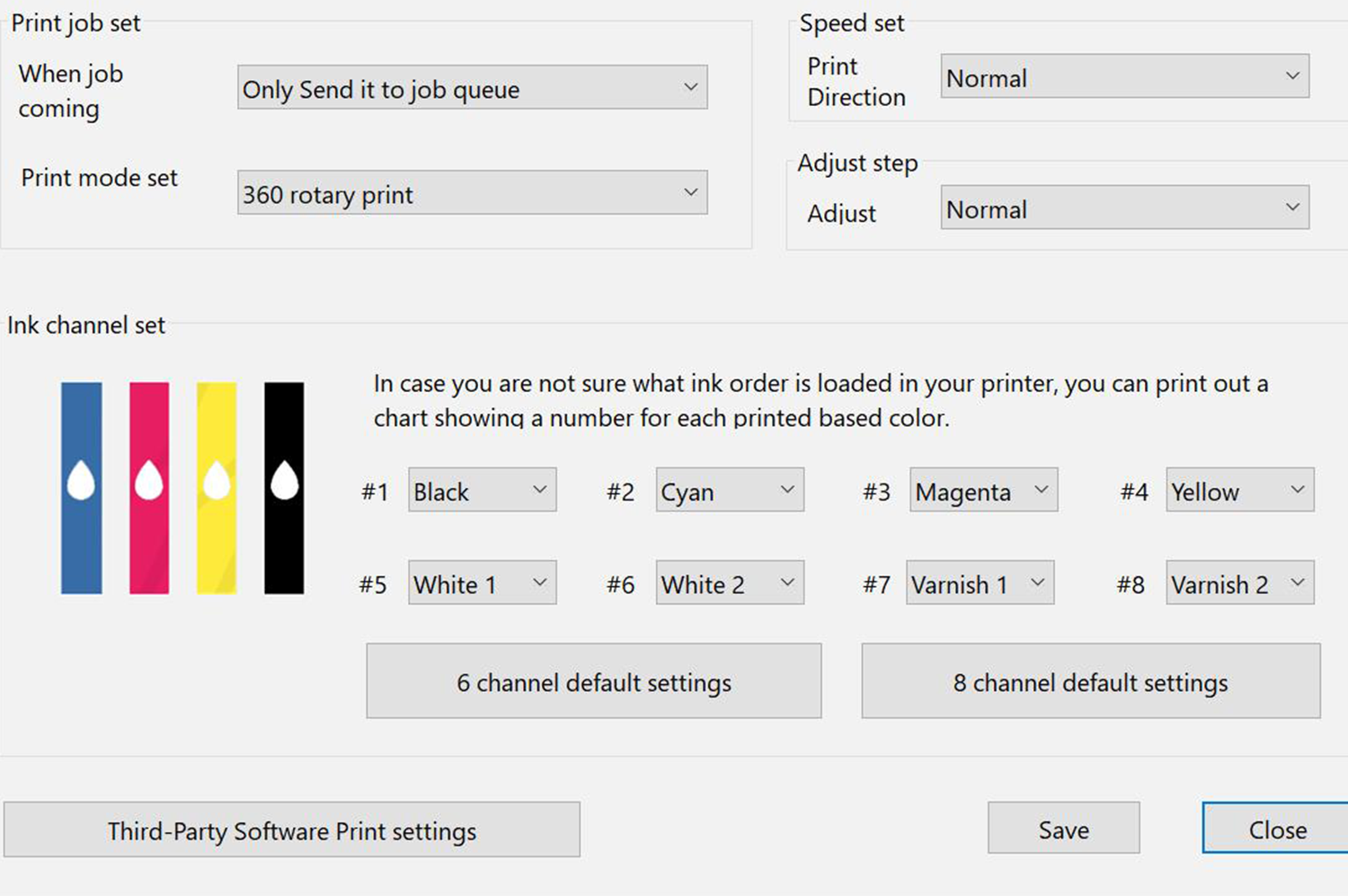Open channel #4 Yellow ink dropdown
This screenshot has height=896, width=1348.
point(1238,491)
